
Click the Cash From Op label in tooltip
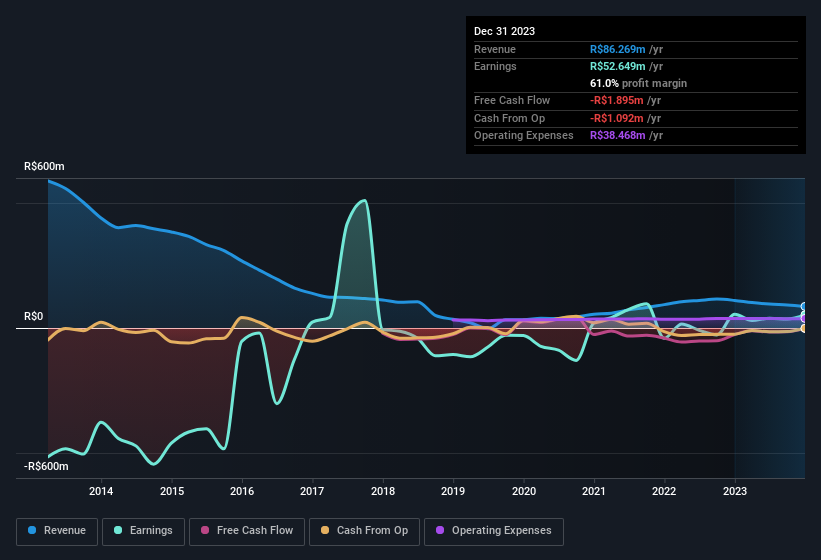point(509,118)
